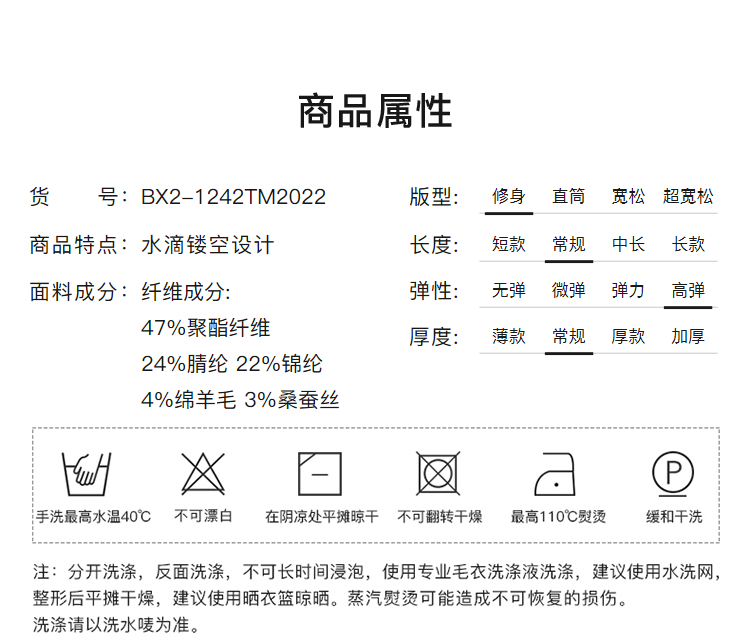This screenshot has height=644, width=750.
Task: Select the 直筒 fit option
Action: (x=568, y=196)
